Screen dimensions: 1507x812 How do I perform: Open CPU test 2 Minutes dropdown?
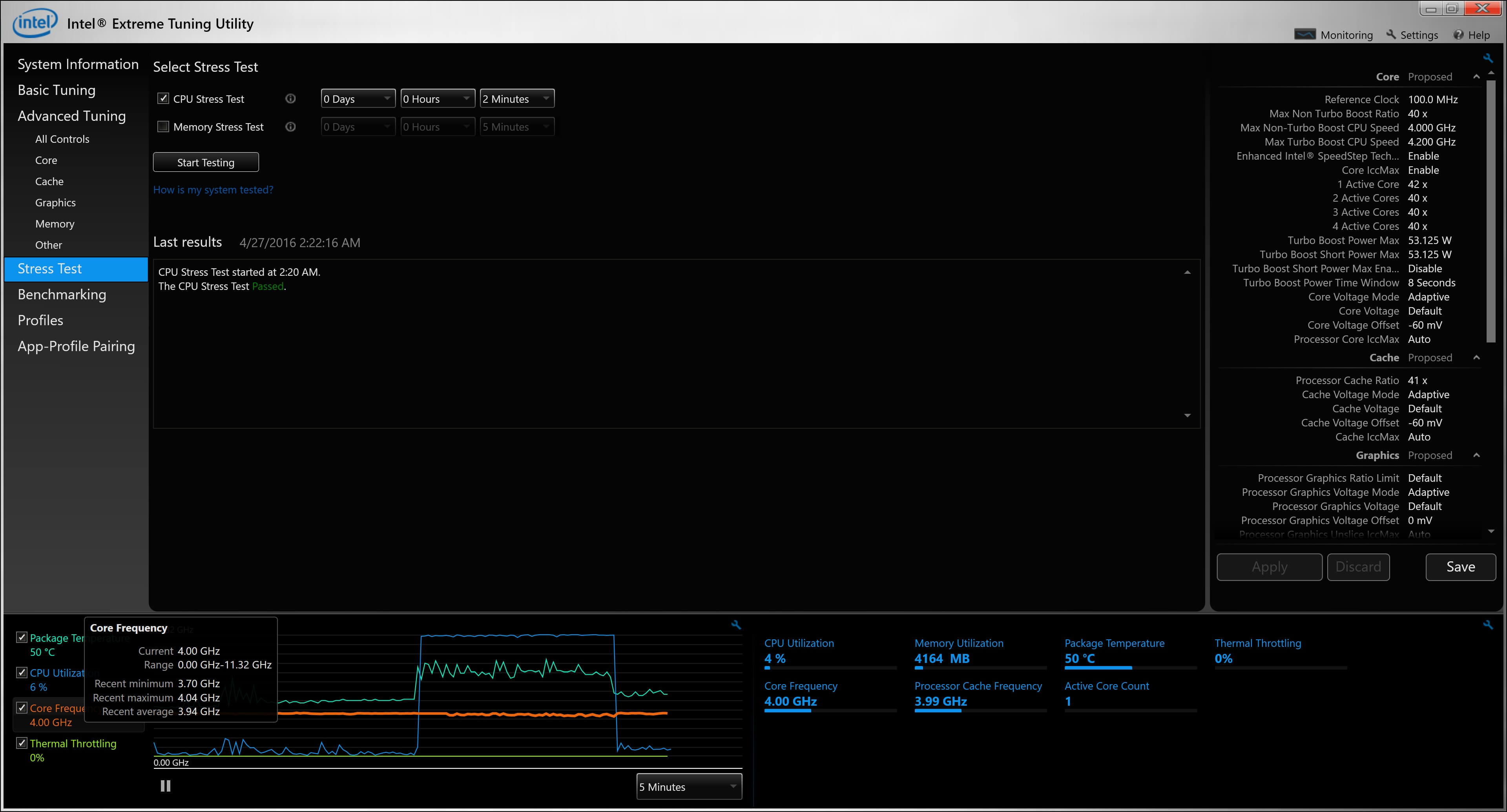[x=517, y=98]
